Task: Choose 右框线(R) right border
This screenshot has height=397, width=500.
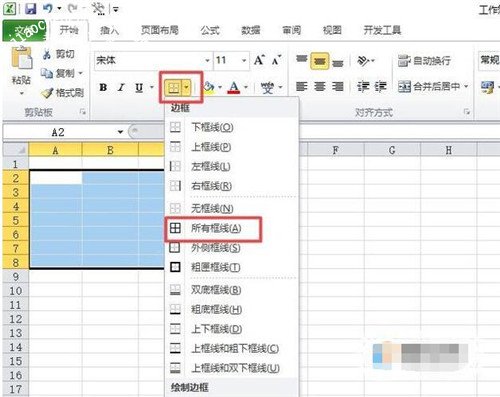Action: pyautogui.click(x=231, y=186)
